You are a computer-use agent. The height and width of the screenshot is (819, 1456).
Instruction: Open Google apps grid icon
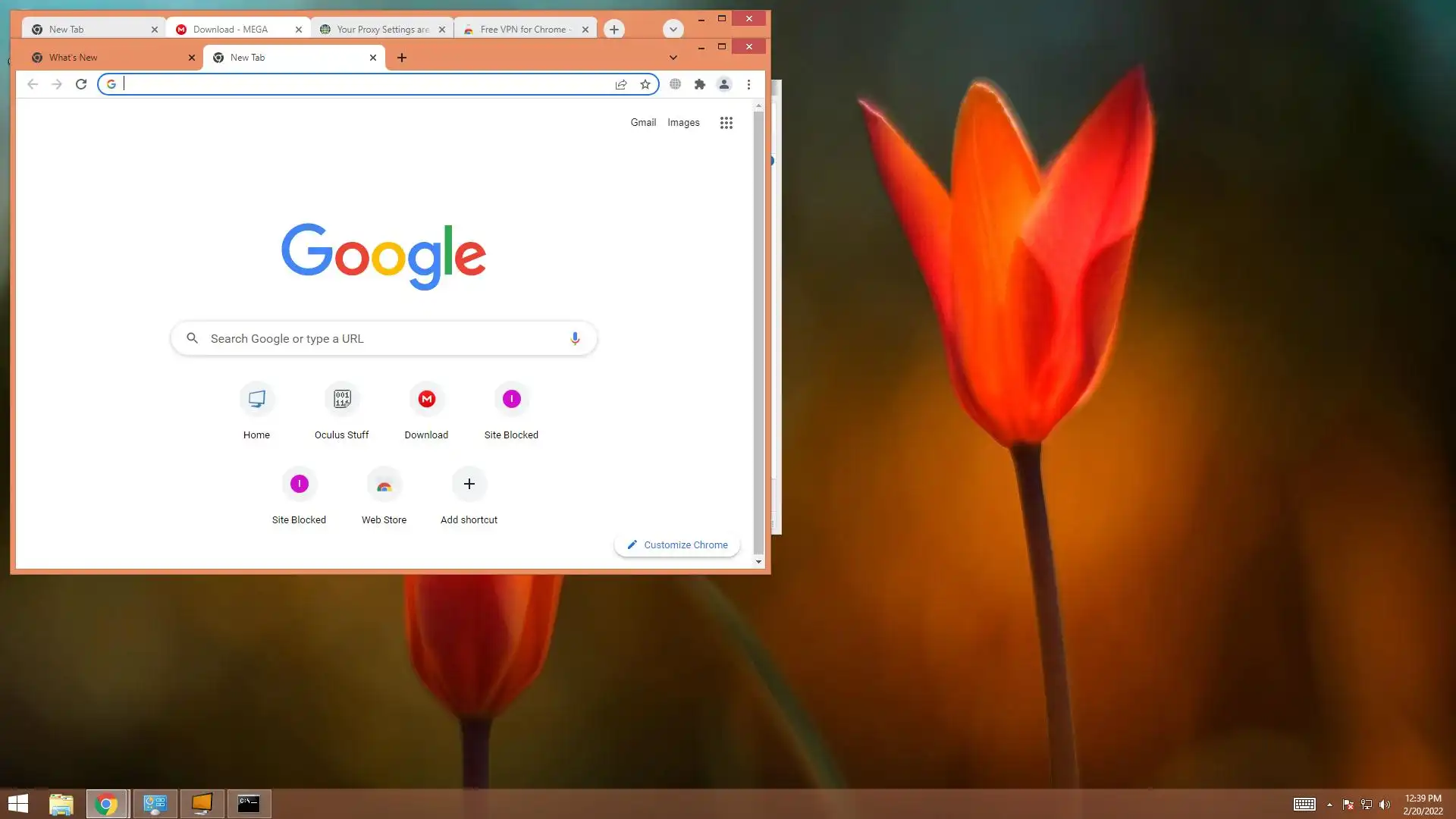(726, 123)
